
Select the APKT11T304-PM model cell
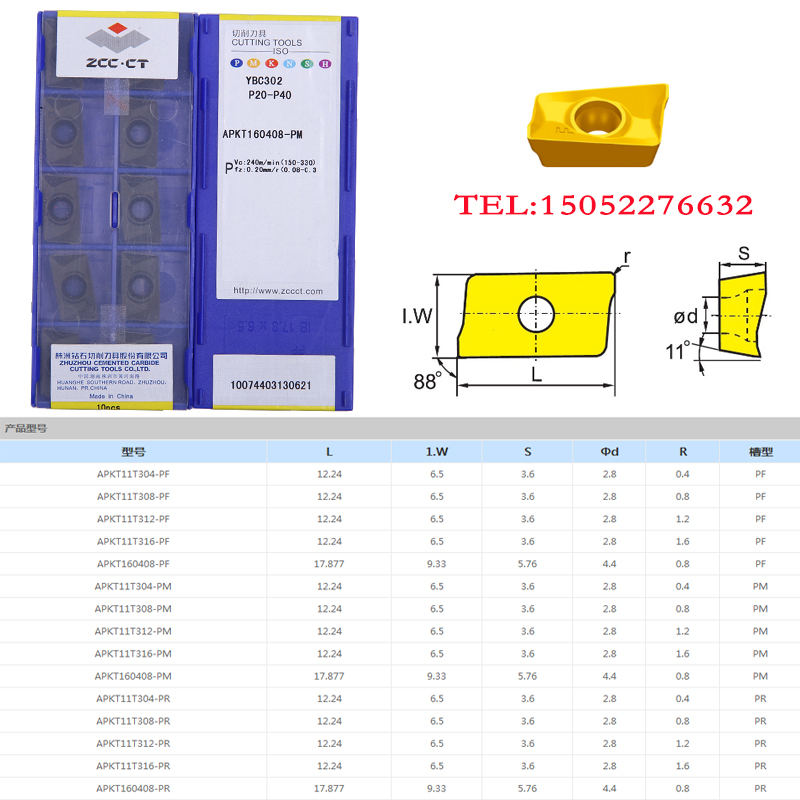pos(133,586)
